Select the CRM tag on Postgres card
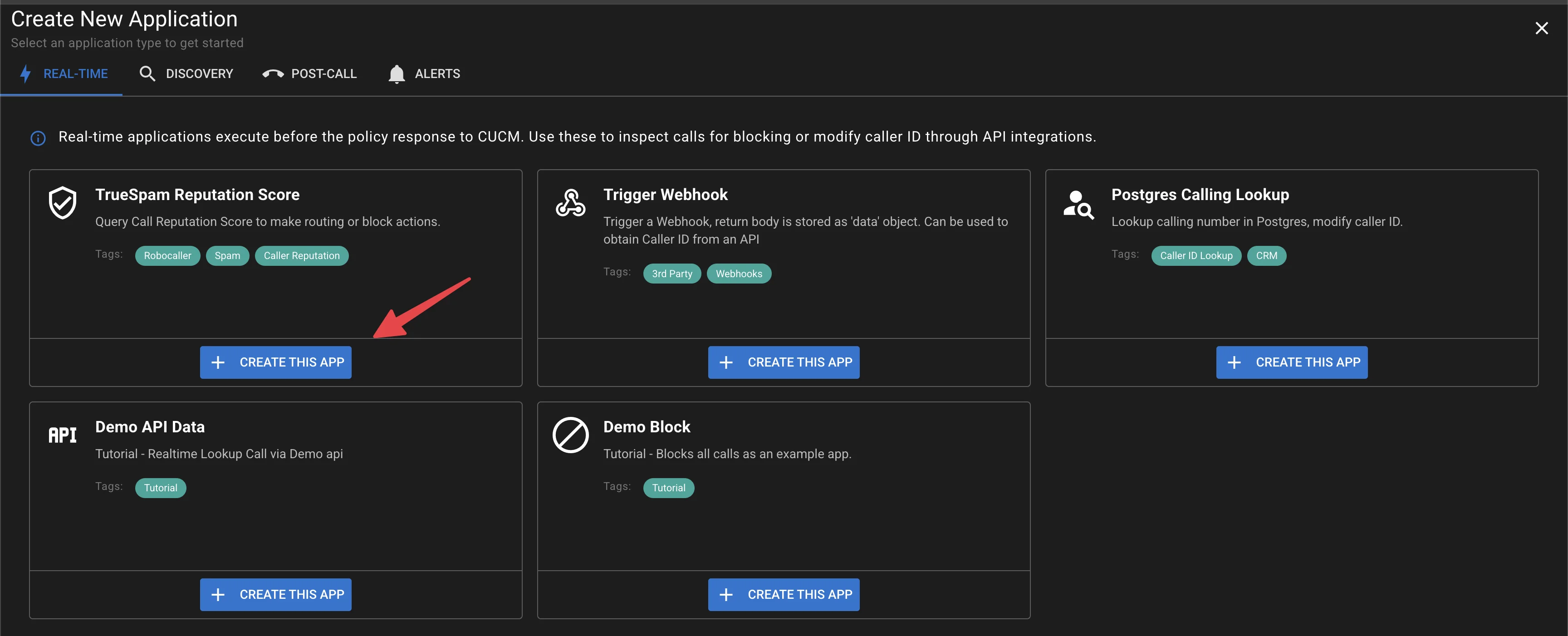Screen dimensions: 1568x636 1267,255
